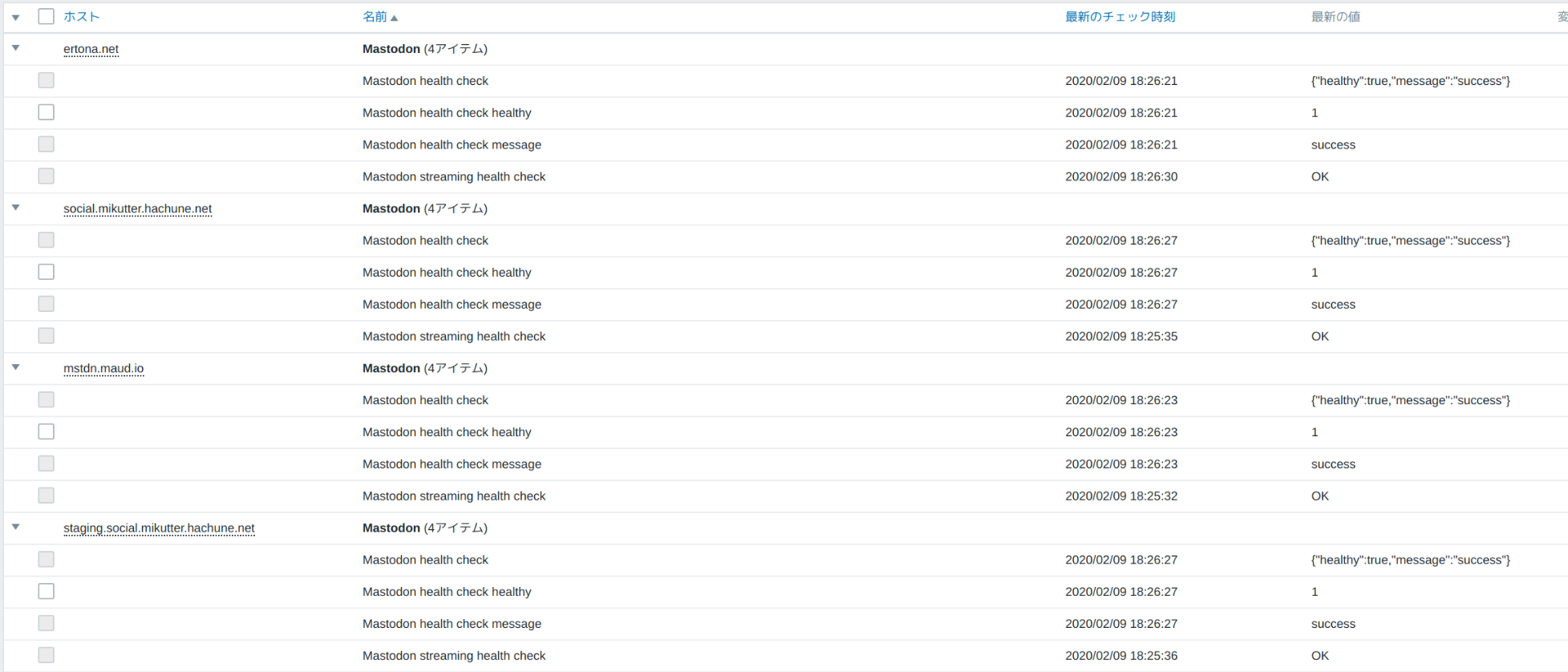Viewport: 1568px width, 672px height.
Task: Check ertona.net Mastodon health check healthy
Action: (47, 112)
